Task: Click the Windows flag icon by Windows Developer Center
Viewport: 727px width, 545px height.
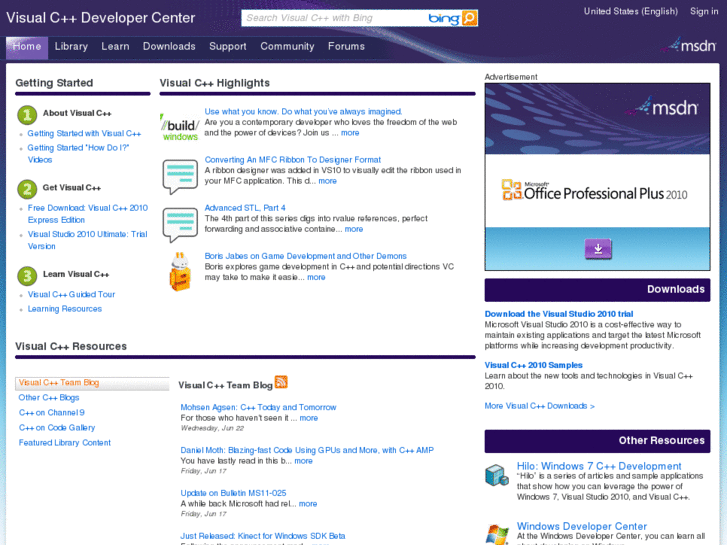Action: pyautogui.click(x=497, y=534)
